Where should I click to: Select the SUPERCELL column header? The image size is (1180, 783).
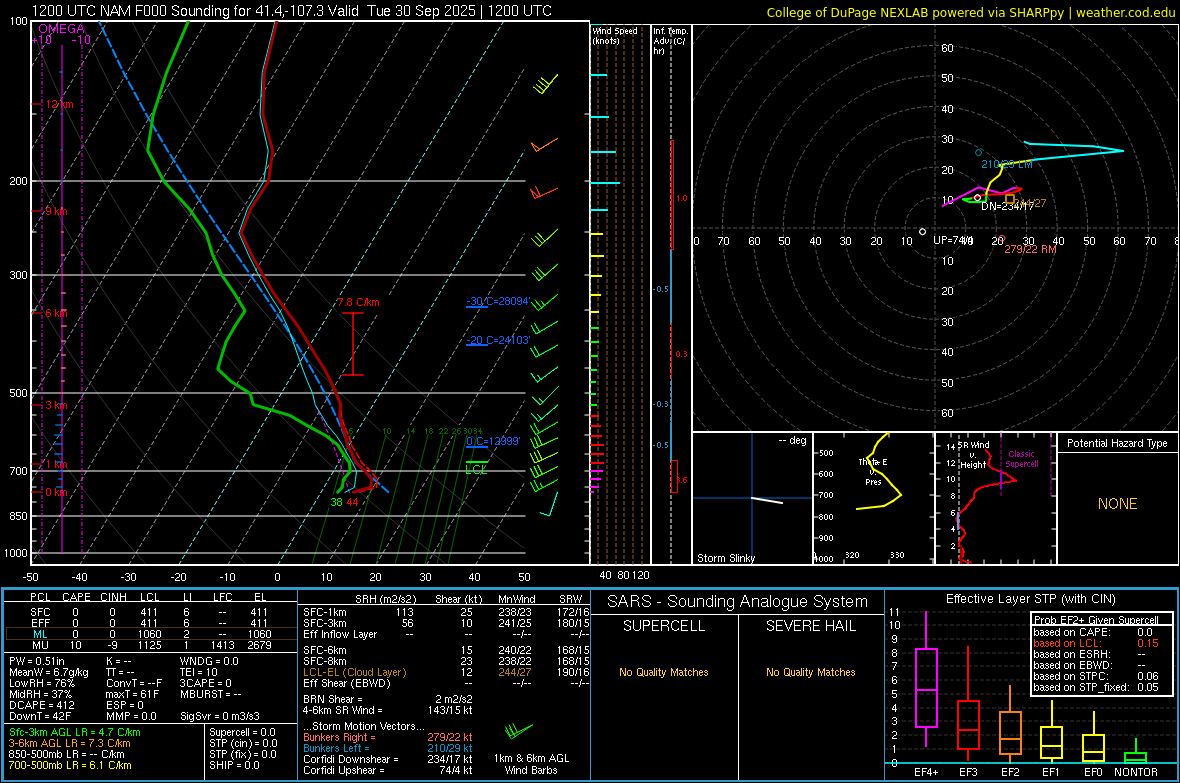664,626
